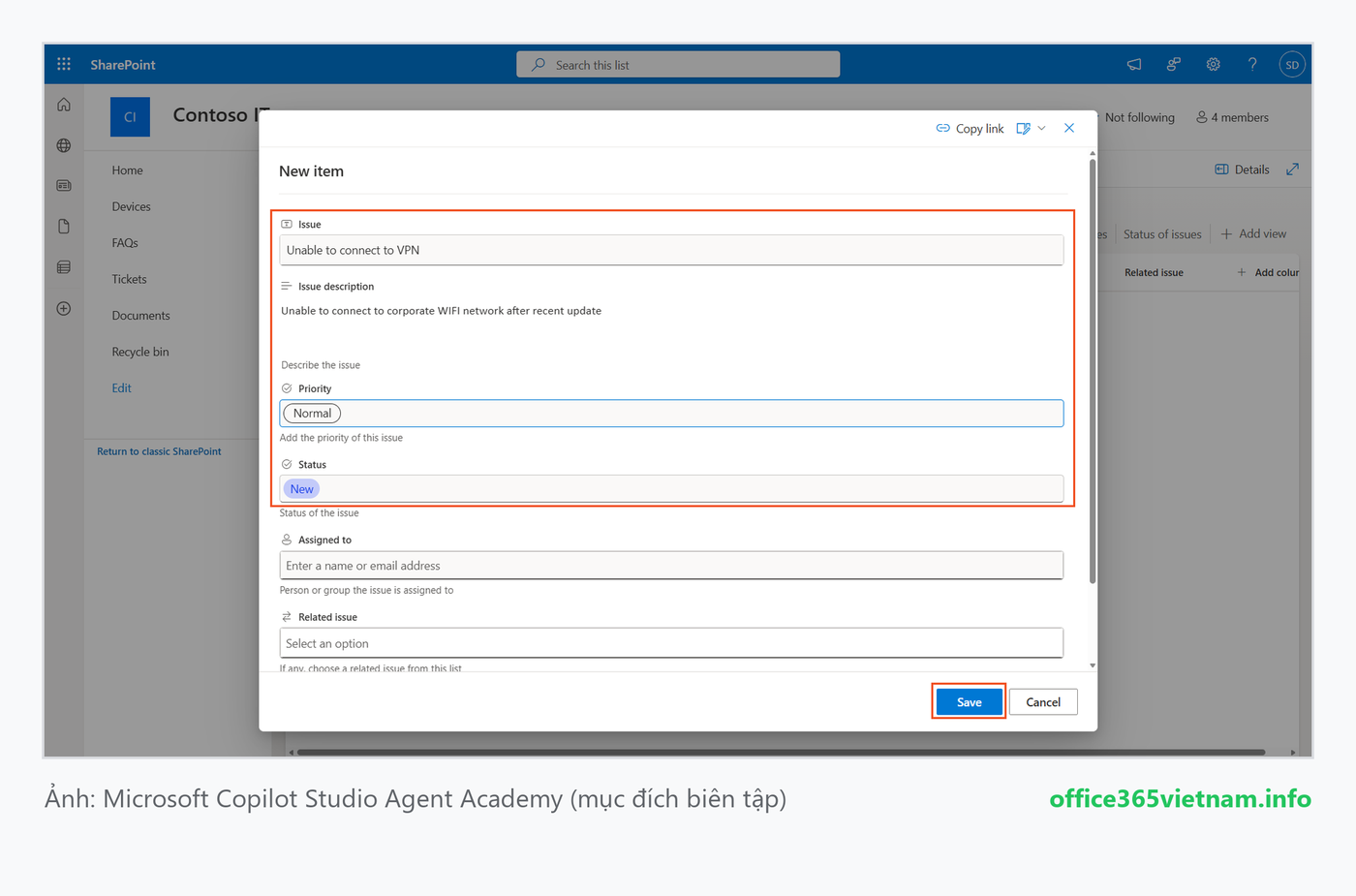Viewport: 1356px width, 896px height.
Task: Click the Home icon in left rail
Action: 64,105
